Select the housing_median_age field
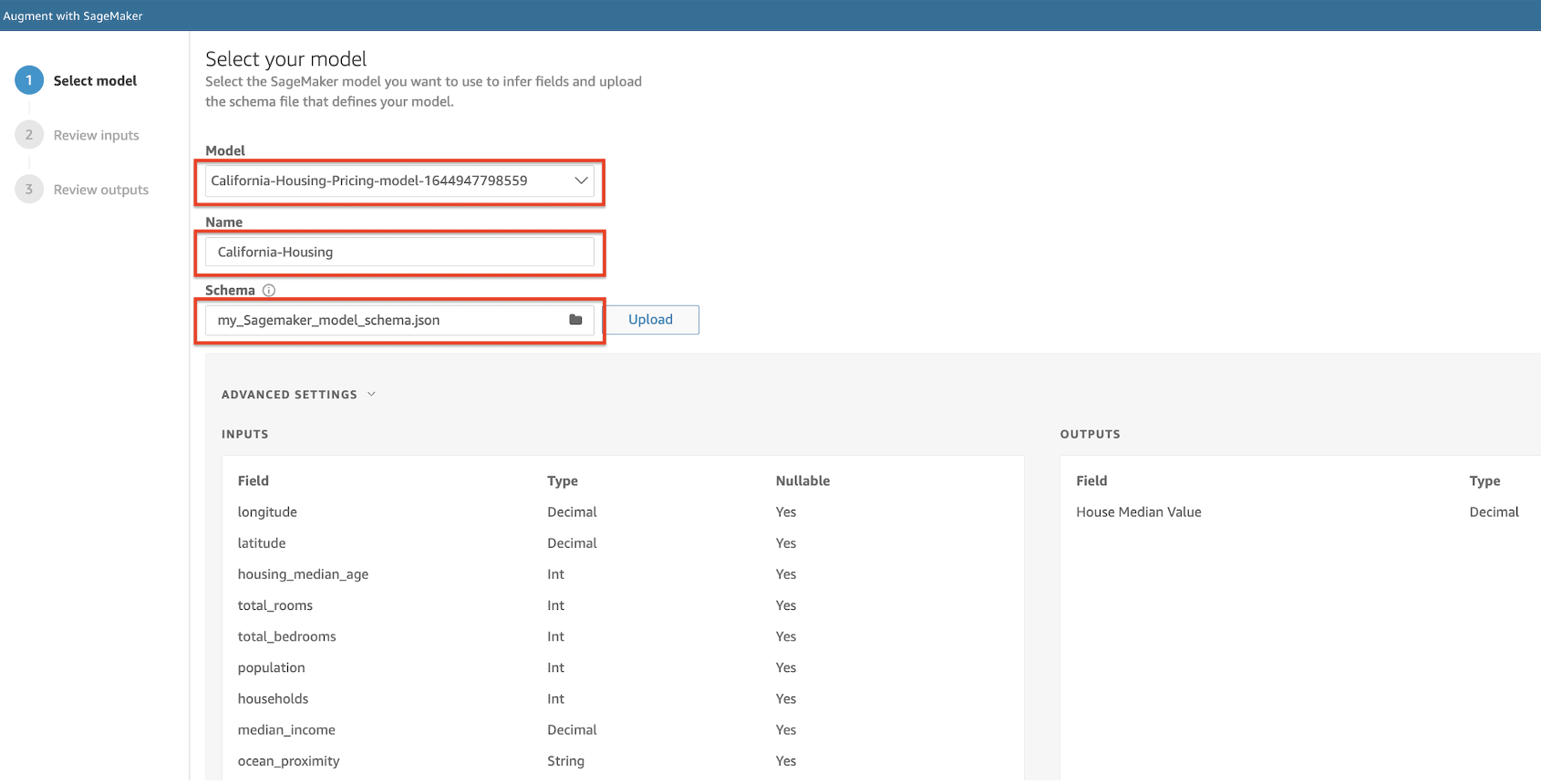The image size is (1541, 784). pos(303,574)
